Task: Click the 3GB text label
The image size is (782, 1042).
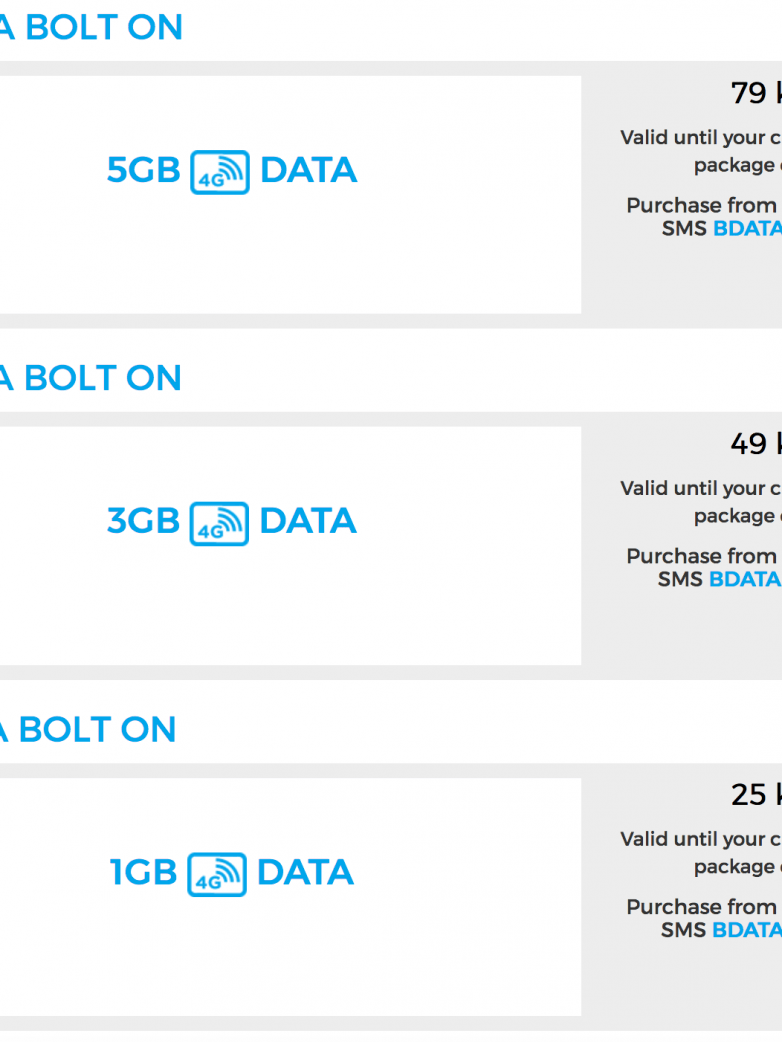Action: [143, 522]
